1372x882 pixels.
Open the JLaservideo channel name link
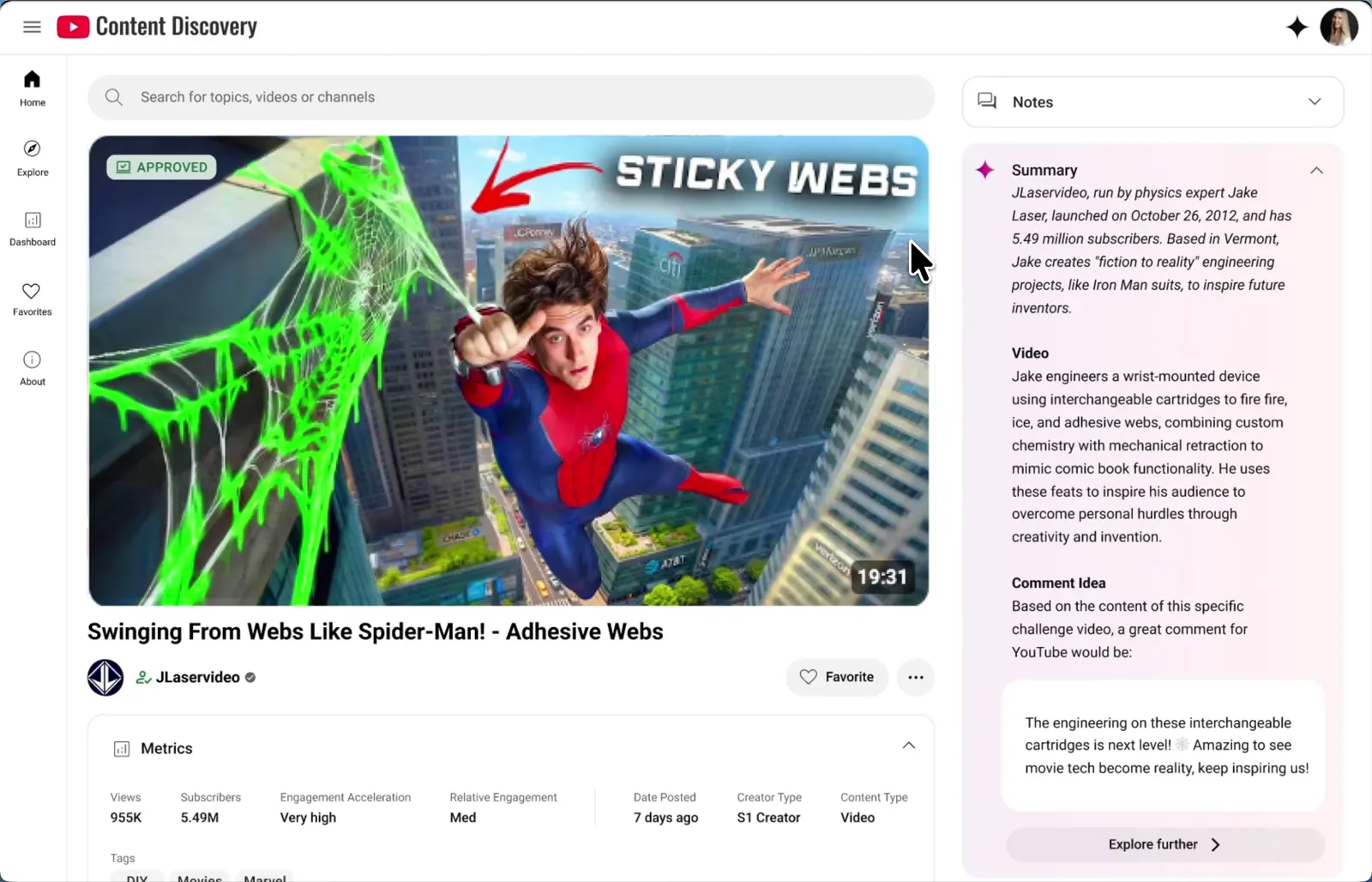pyautogui.click(x=198, y=677)
